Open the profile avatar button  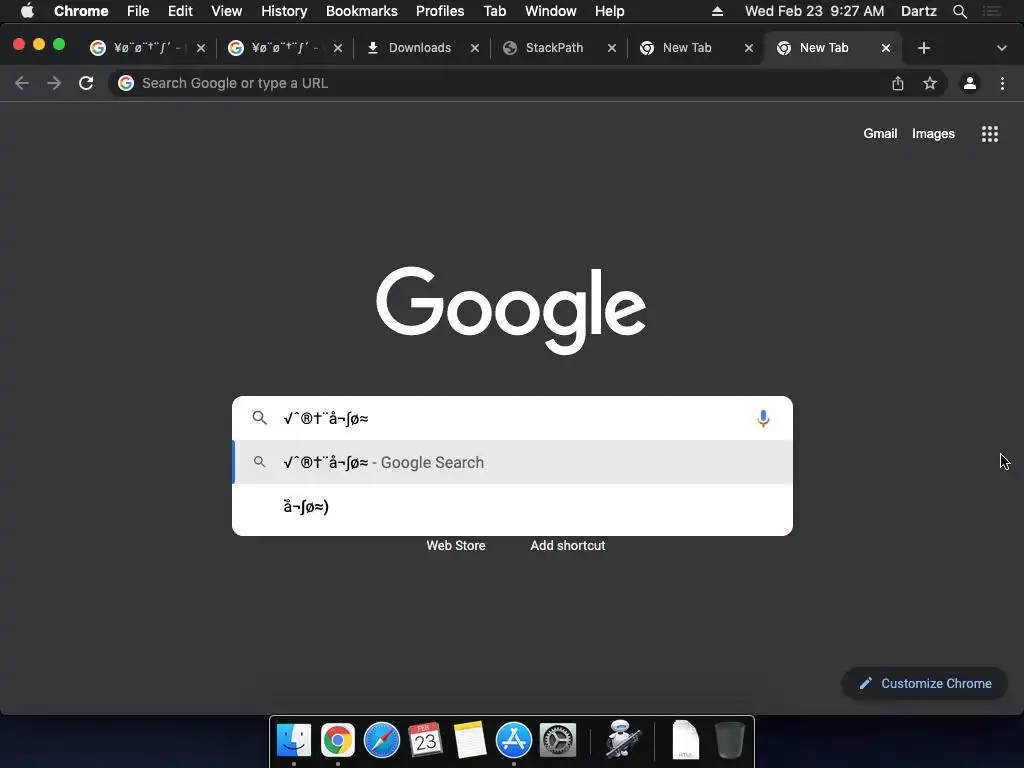970,83
